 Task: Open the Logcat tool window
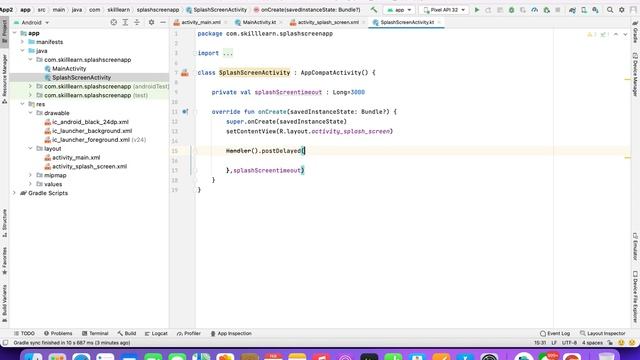pyautogui.click(x=156, y=333)
